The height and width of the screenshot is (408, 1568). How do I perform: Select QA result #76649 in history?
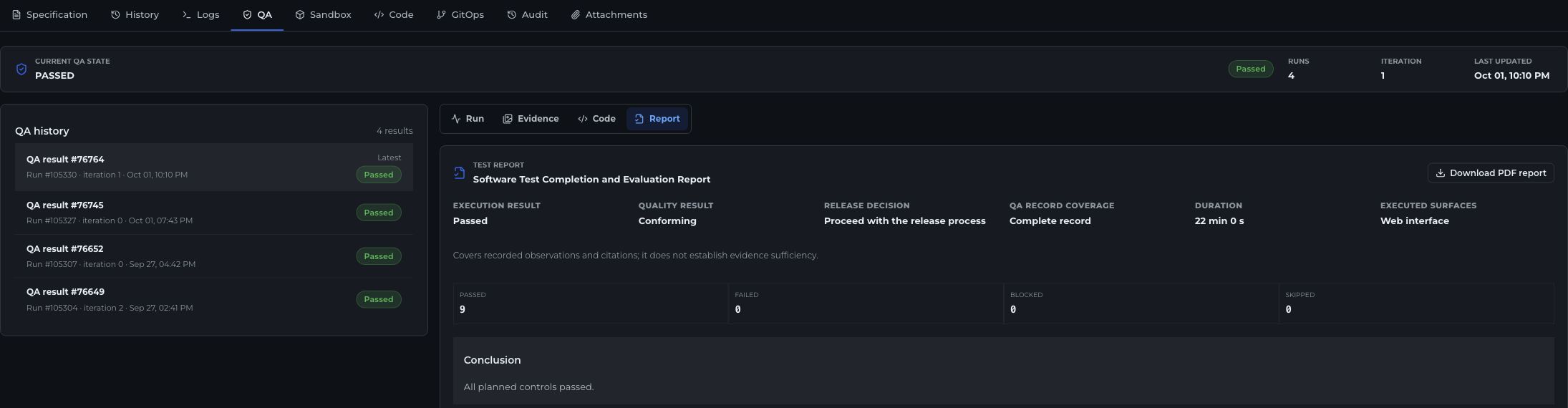tap(214, 299)
